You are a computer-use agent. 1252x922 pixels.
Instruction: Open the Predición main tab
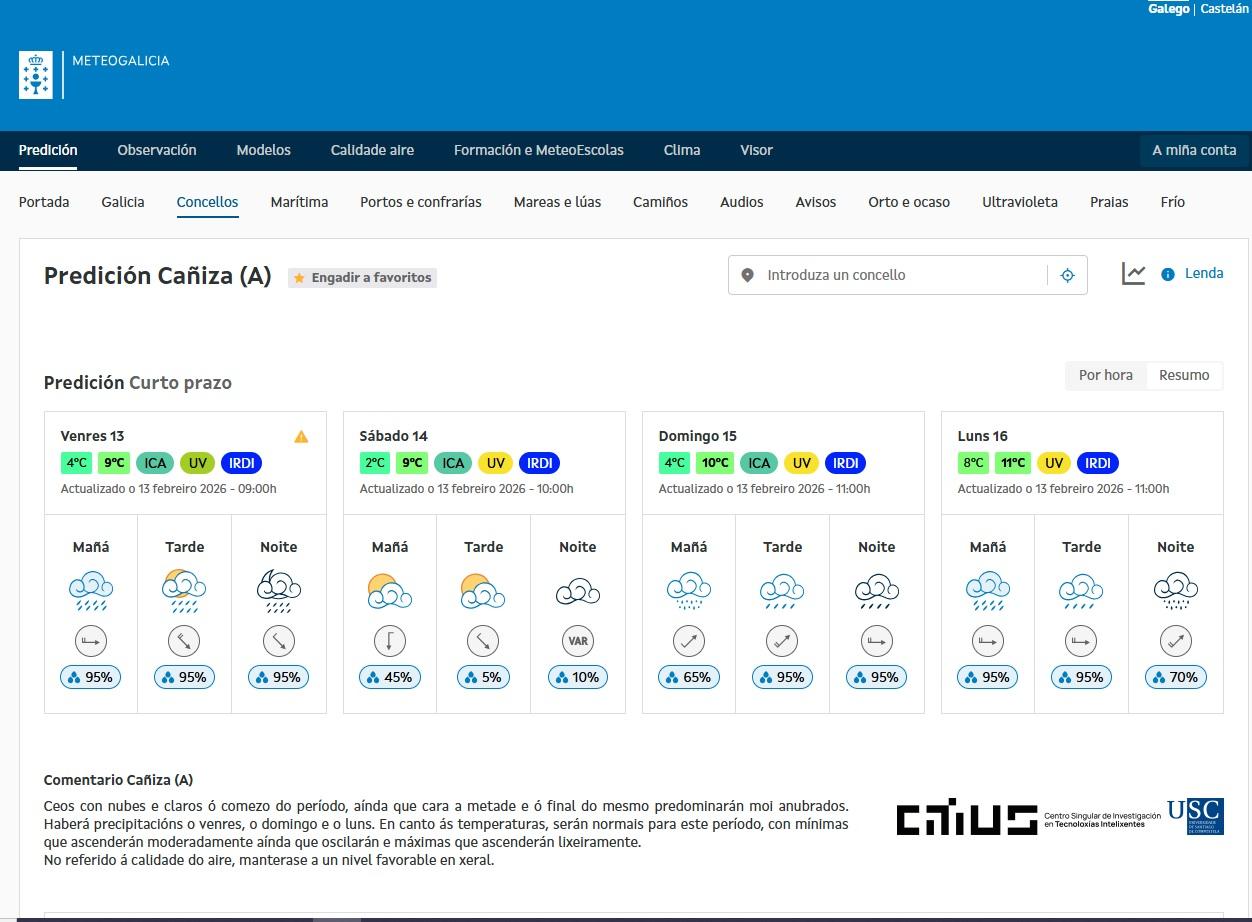48,150
